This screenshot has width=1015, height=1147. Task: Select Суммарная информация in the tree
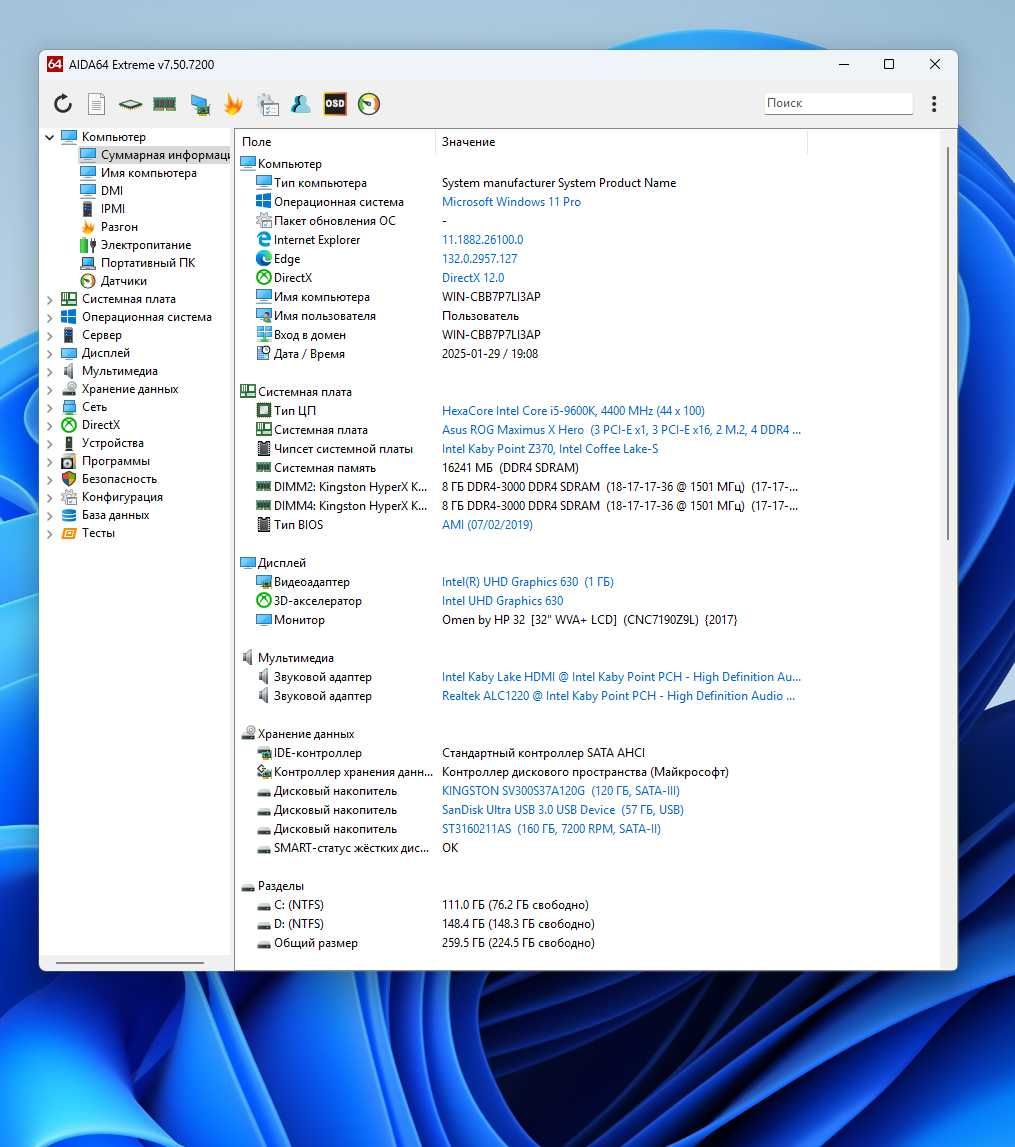pyautogui.click(x=155, y=155)
